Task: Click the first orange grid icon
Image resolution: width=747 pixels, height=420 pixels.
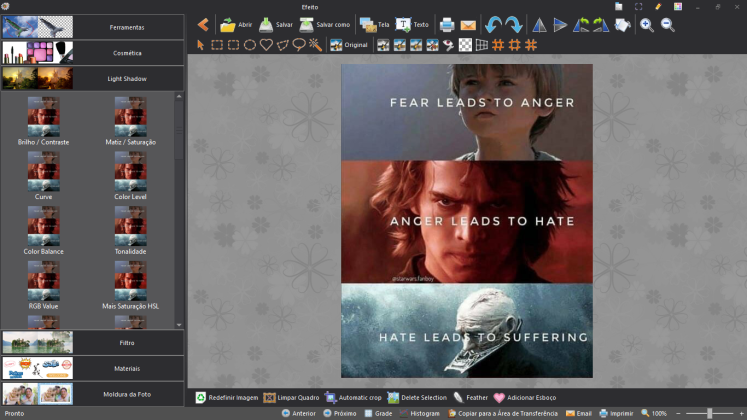Action: [498, 45]
